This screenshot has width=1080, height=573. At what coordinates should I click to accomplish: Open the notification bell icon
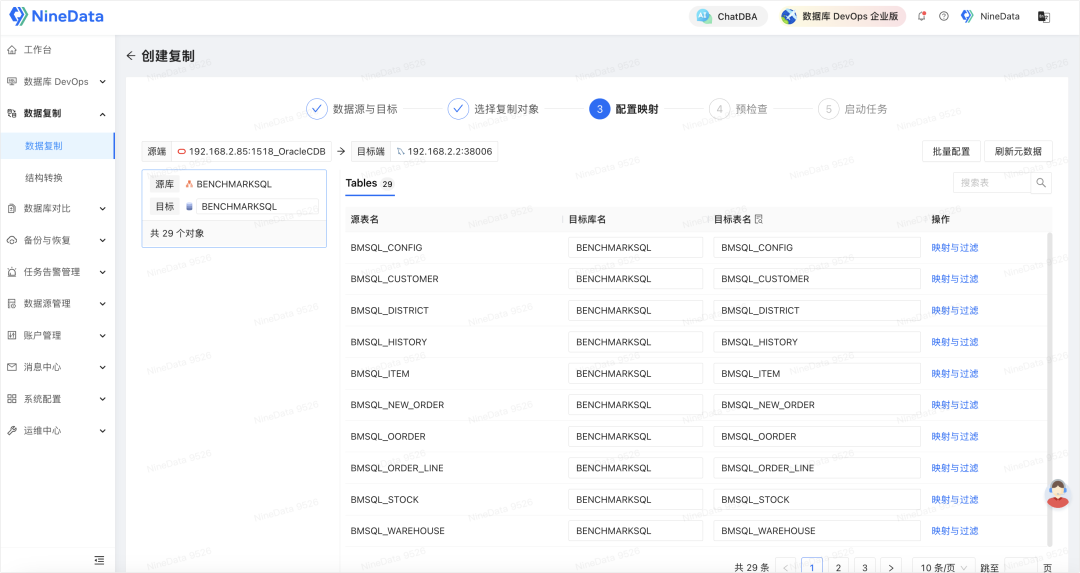pyautogui.click(x=922, y=16)
